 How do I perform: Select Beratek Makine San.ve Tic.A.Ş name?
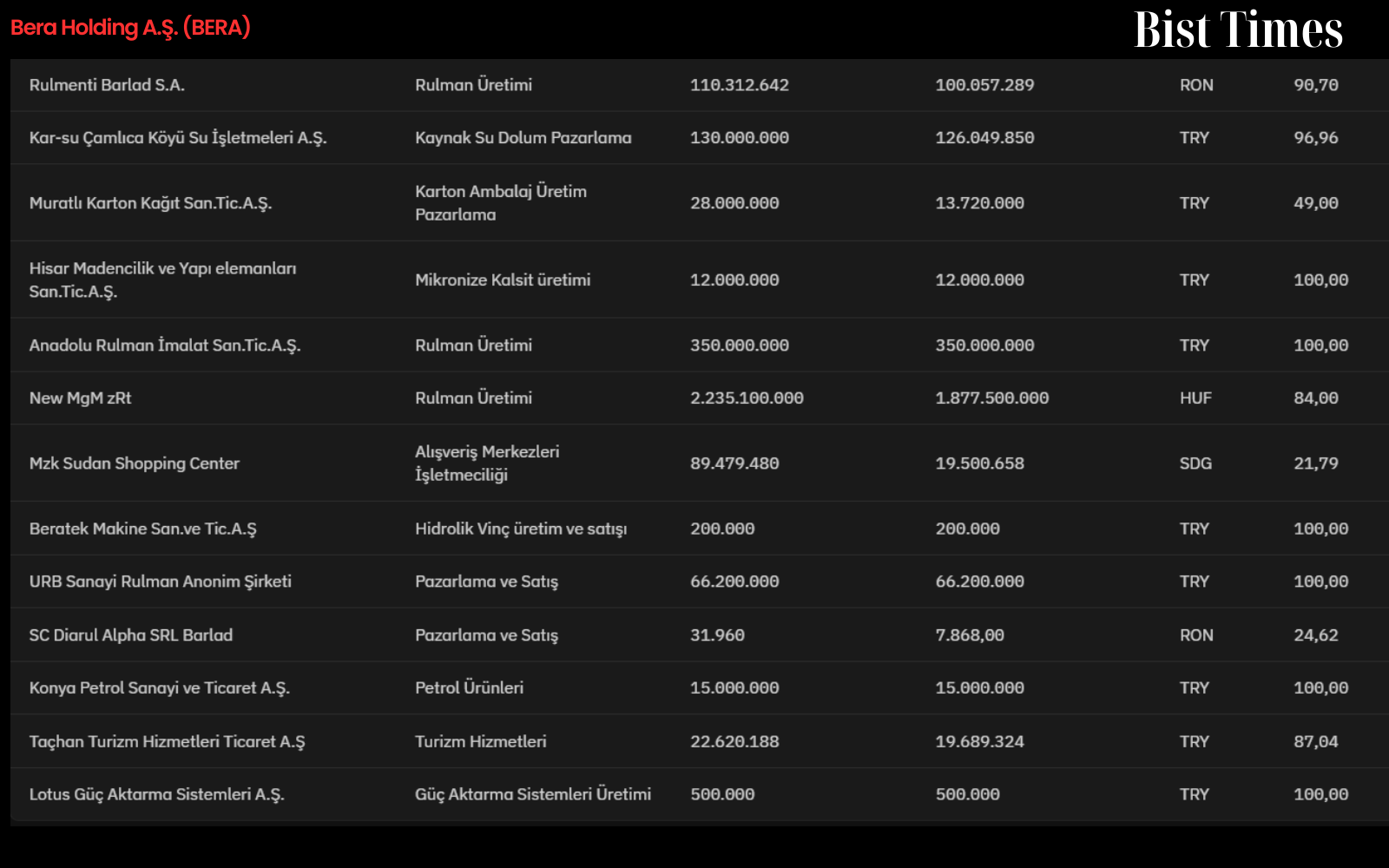(143, 529)
